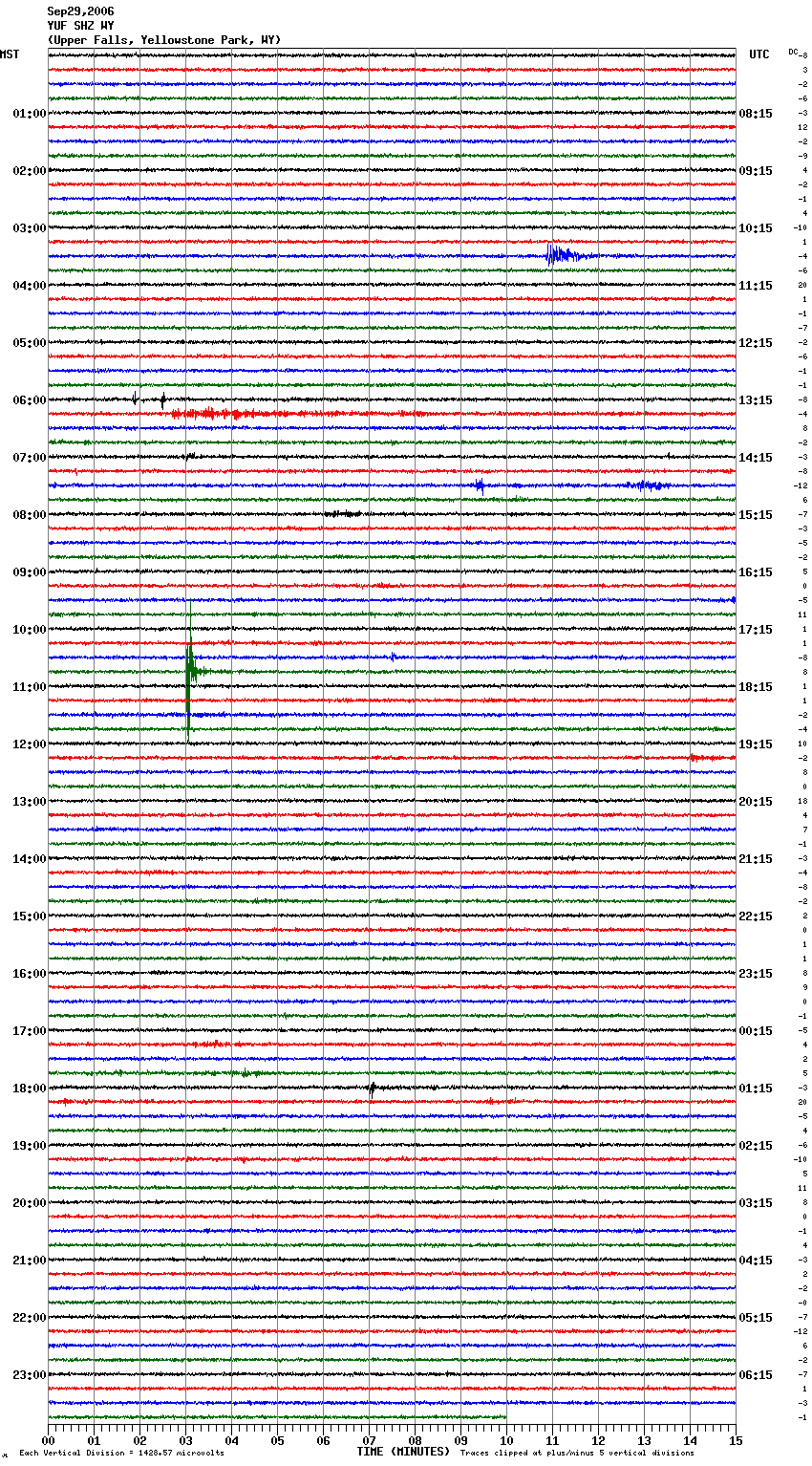Click the date text Sep29,2006
This screenshot has width=812, height=1466.
pos(80,11)
